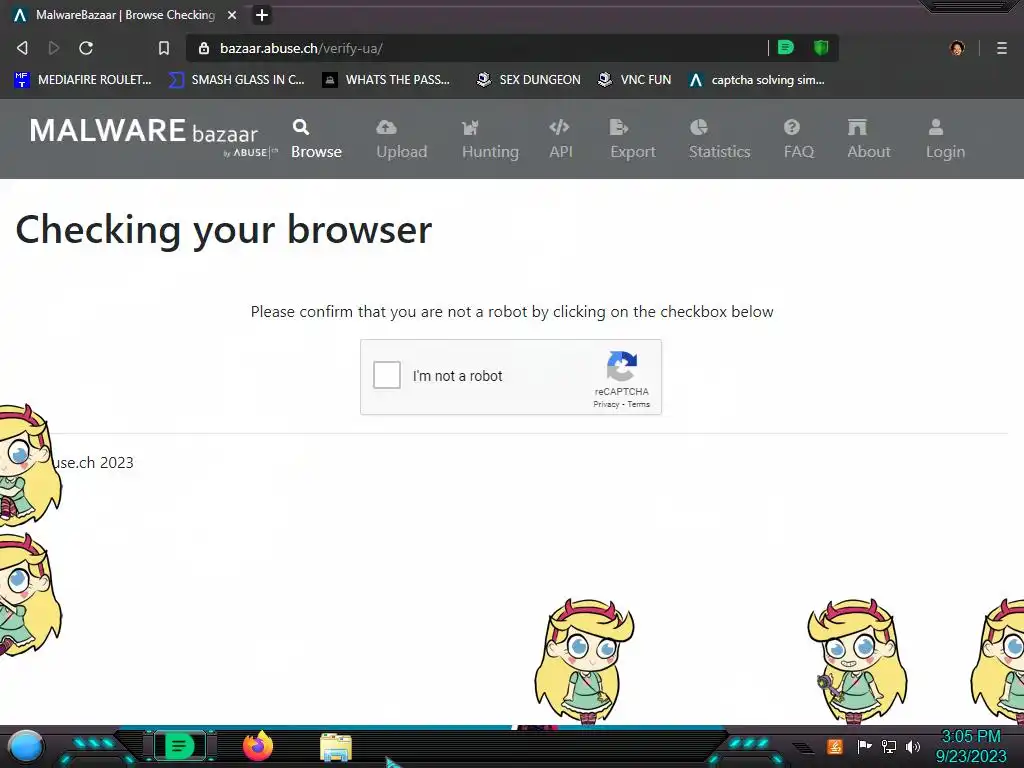Click the Start orb on the taskbar
Viewport: 1024px width, 768px height.
tap(26, 746)
